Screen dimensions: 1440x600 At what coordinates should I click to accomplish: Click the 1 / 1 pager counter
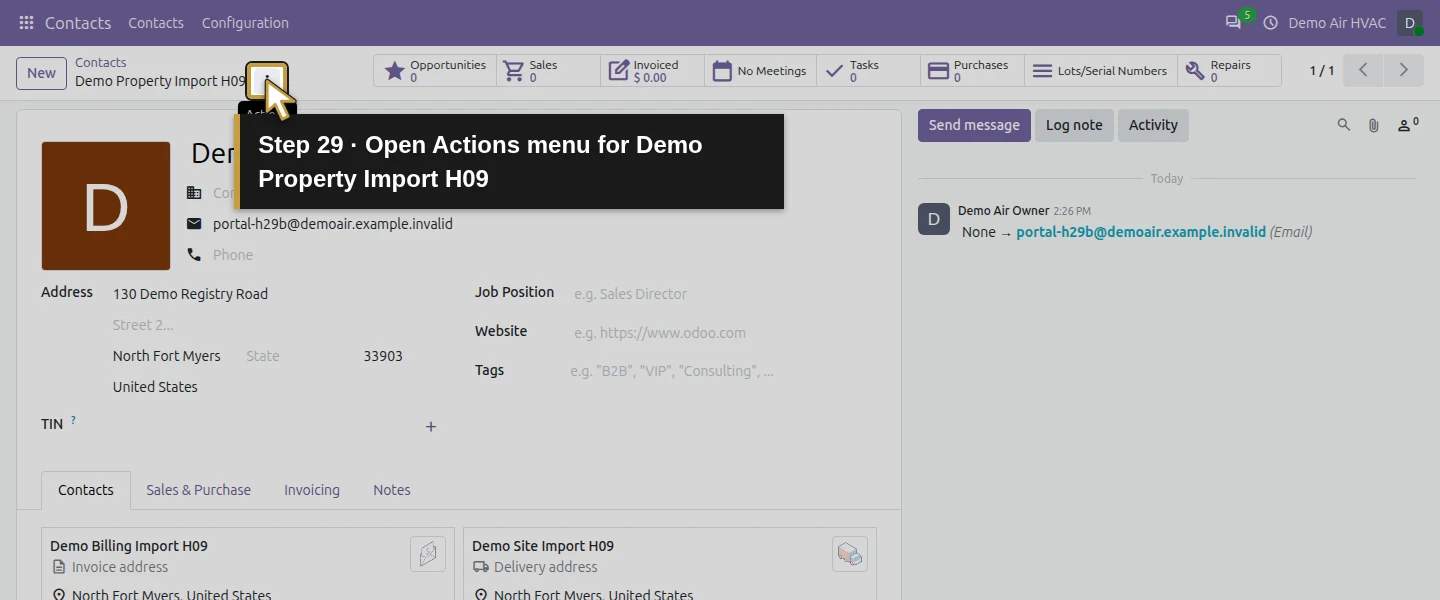point(1322,71)
